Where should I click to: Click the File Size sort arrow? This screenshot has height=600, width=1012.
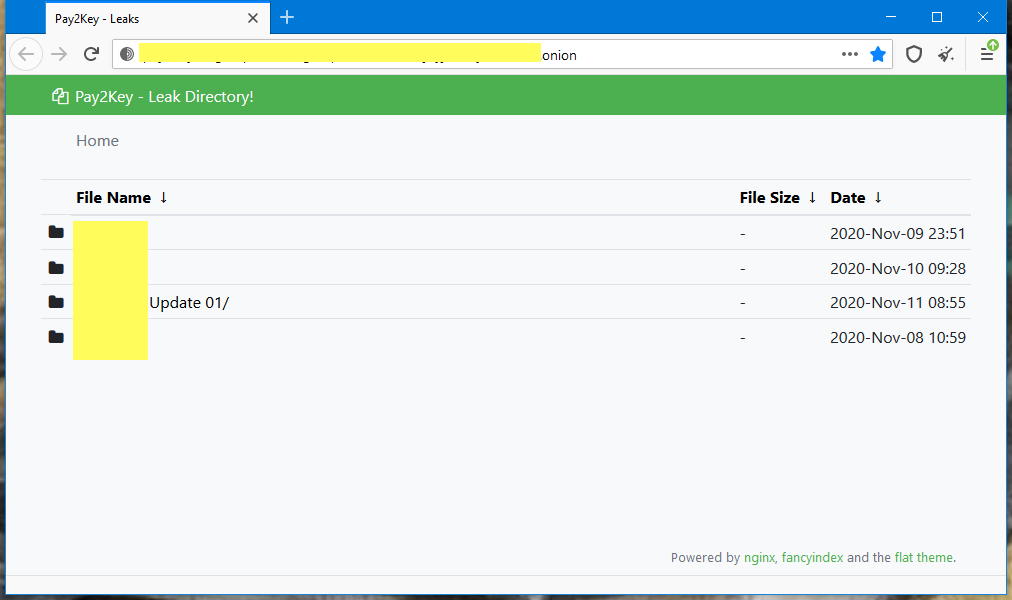813,197
